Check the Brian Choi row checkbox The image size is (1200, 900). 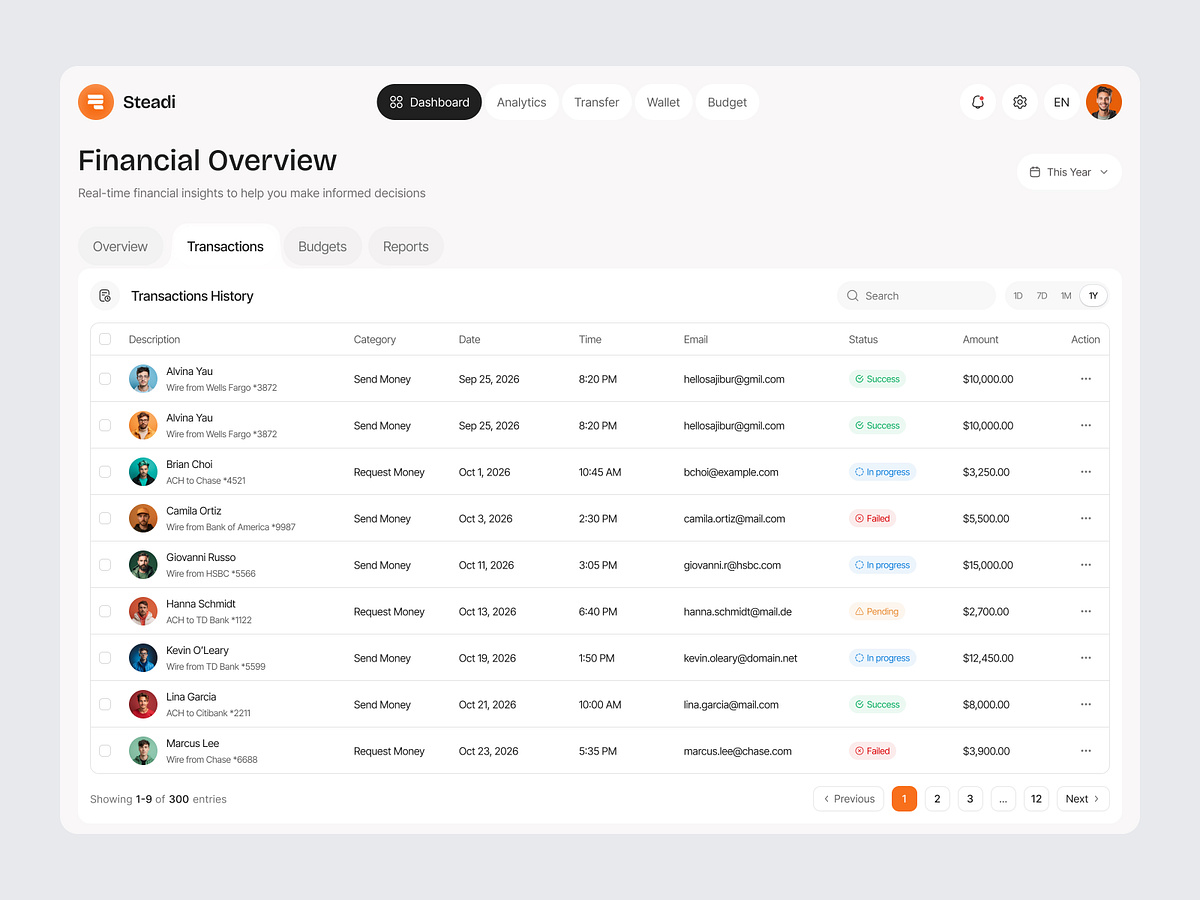105,472
